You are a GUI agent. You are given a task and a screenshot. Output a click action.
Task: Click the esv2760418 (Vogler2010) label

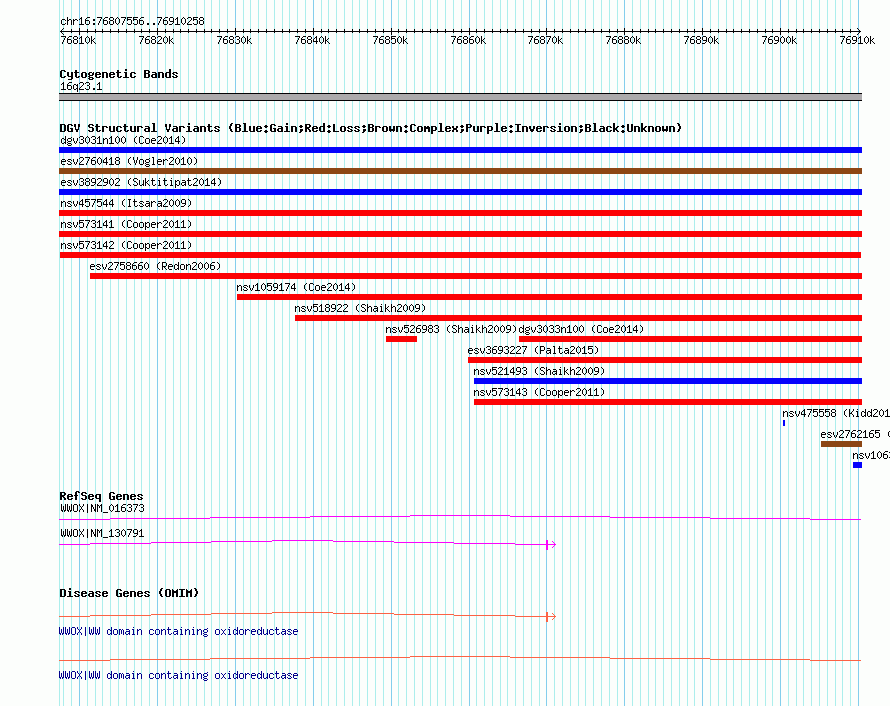click(129, 161)
